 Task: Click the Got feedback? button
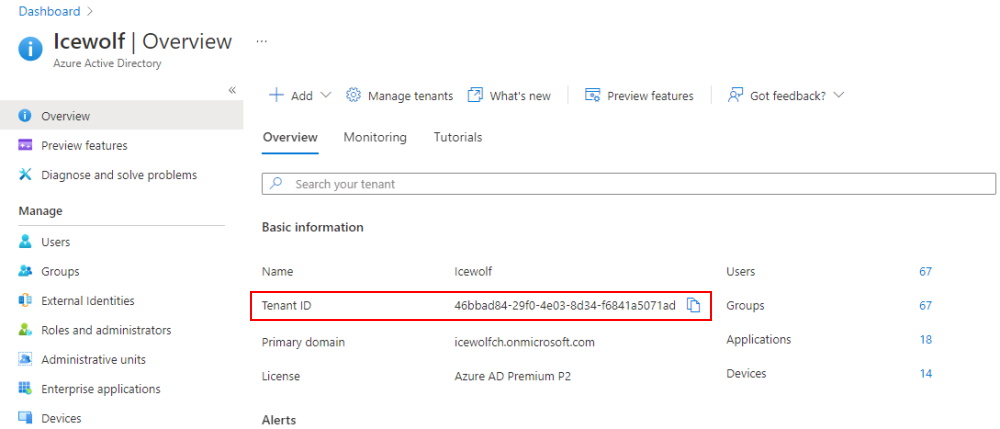[786, 95]
